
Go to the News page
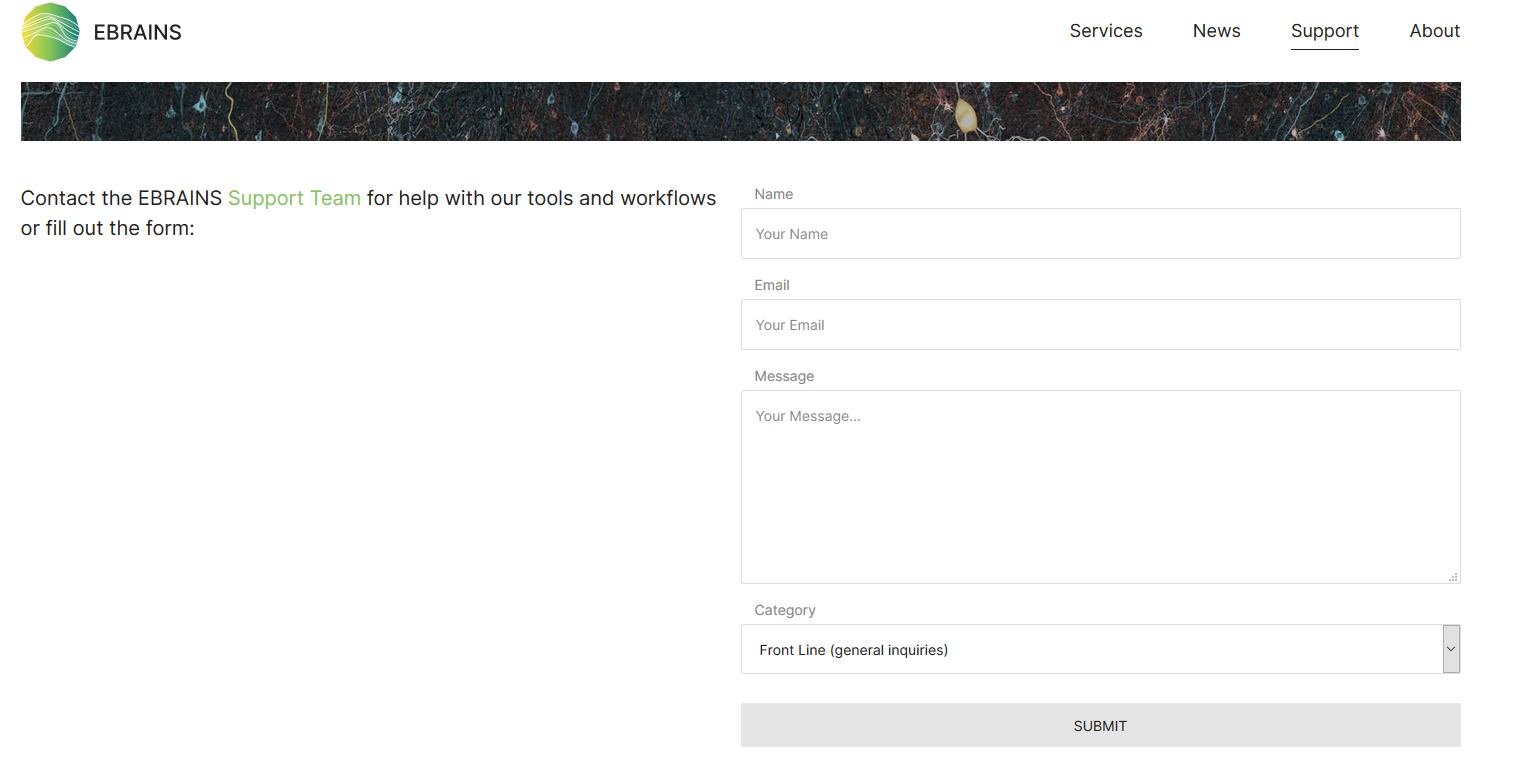click(x=1216, y=31)
